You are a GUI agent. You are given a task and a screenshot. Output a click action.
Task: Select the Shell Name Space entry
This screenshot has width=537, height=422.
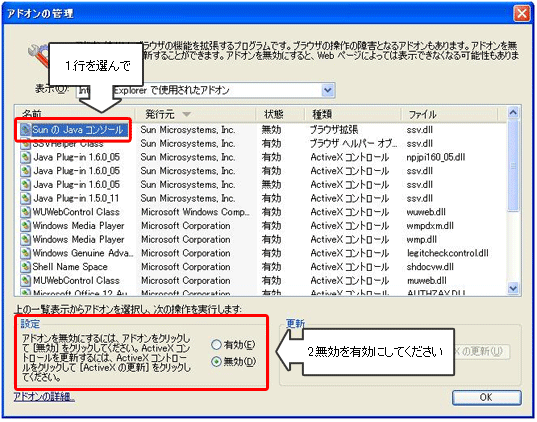70,267
